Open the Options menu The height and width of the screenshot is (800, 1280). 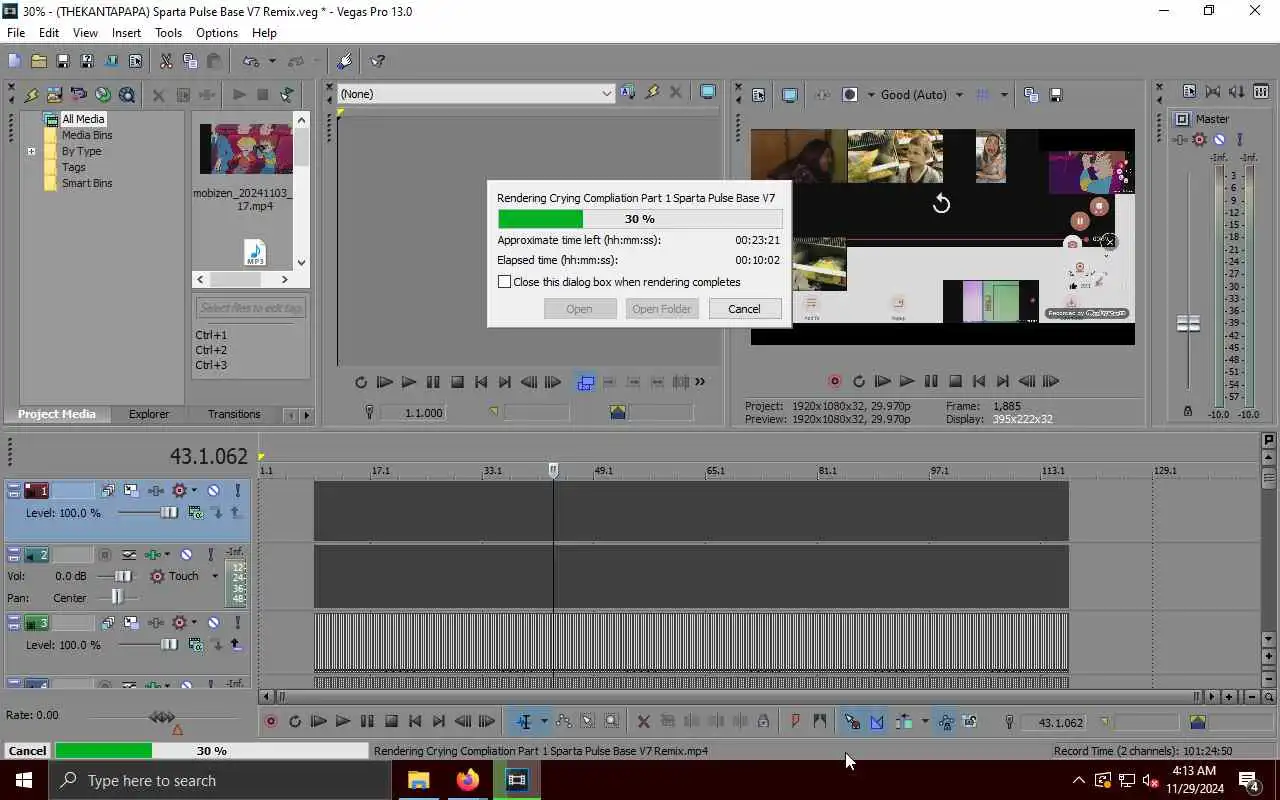(217, 33)
